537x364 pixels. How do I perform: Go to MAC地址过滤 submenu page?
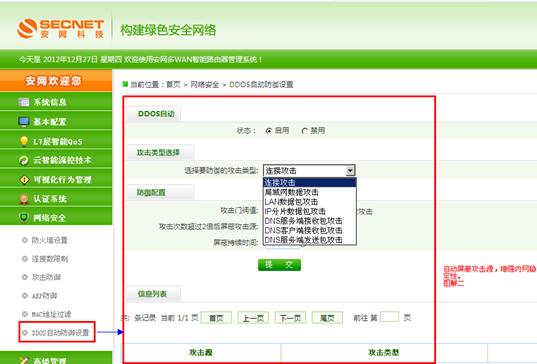51,314
